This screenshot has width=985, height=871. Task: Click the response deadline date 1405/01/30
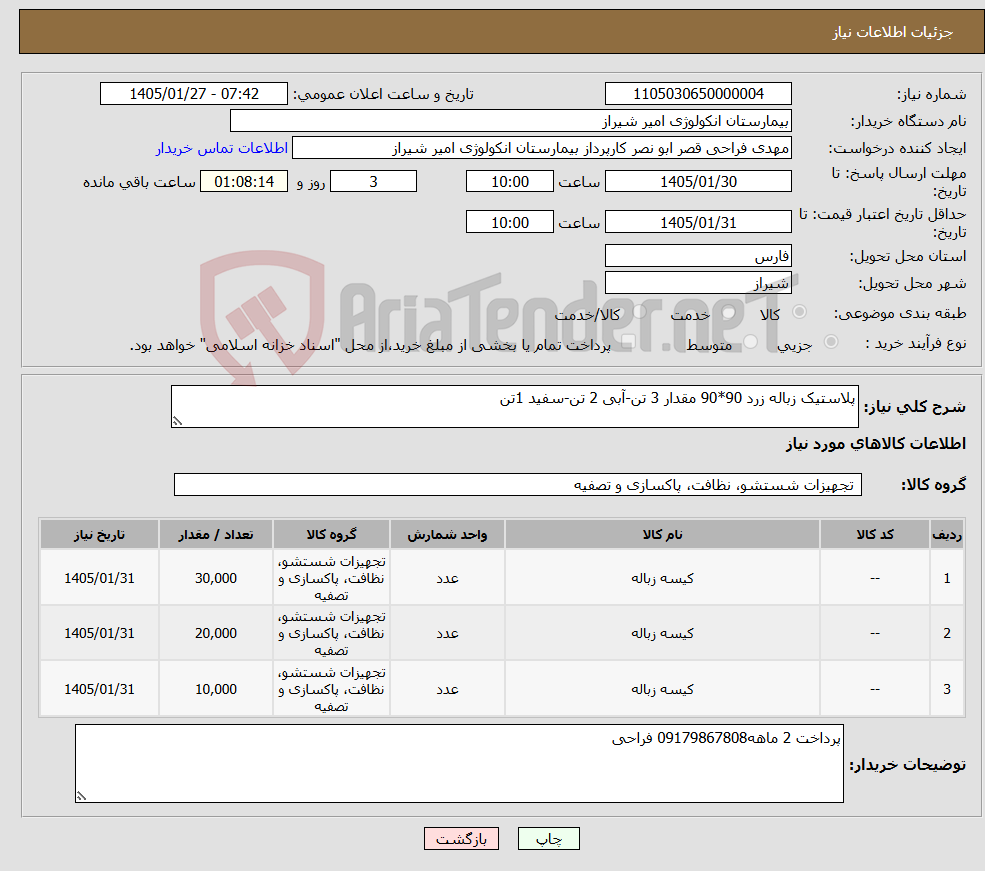[x=698, y=181]
